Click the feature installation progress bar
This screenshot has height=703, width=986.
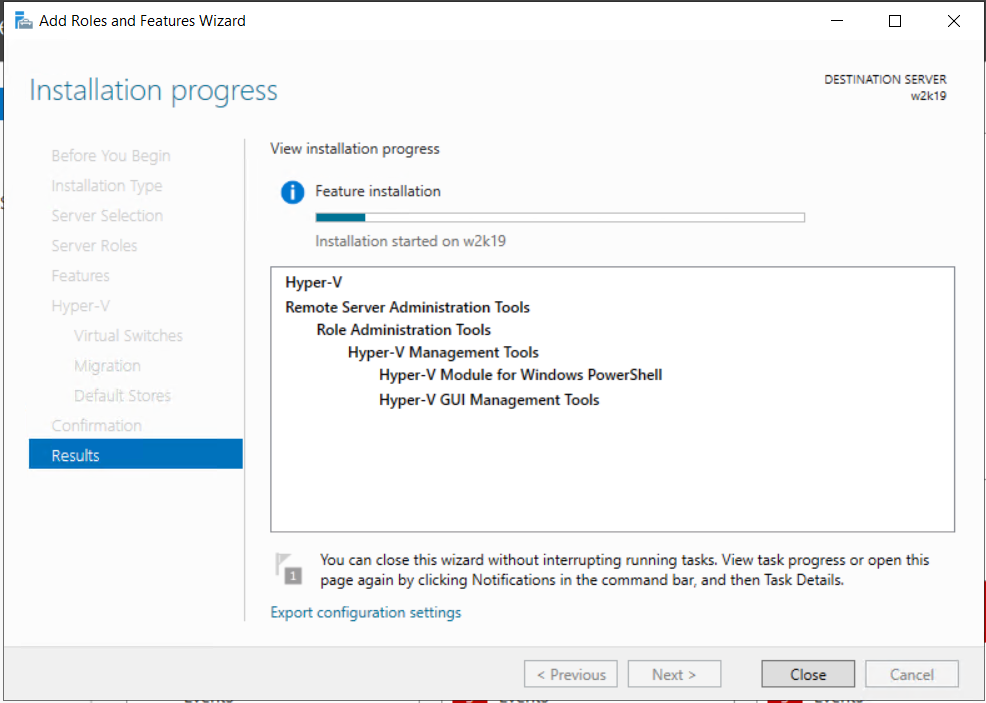point(560,218)
